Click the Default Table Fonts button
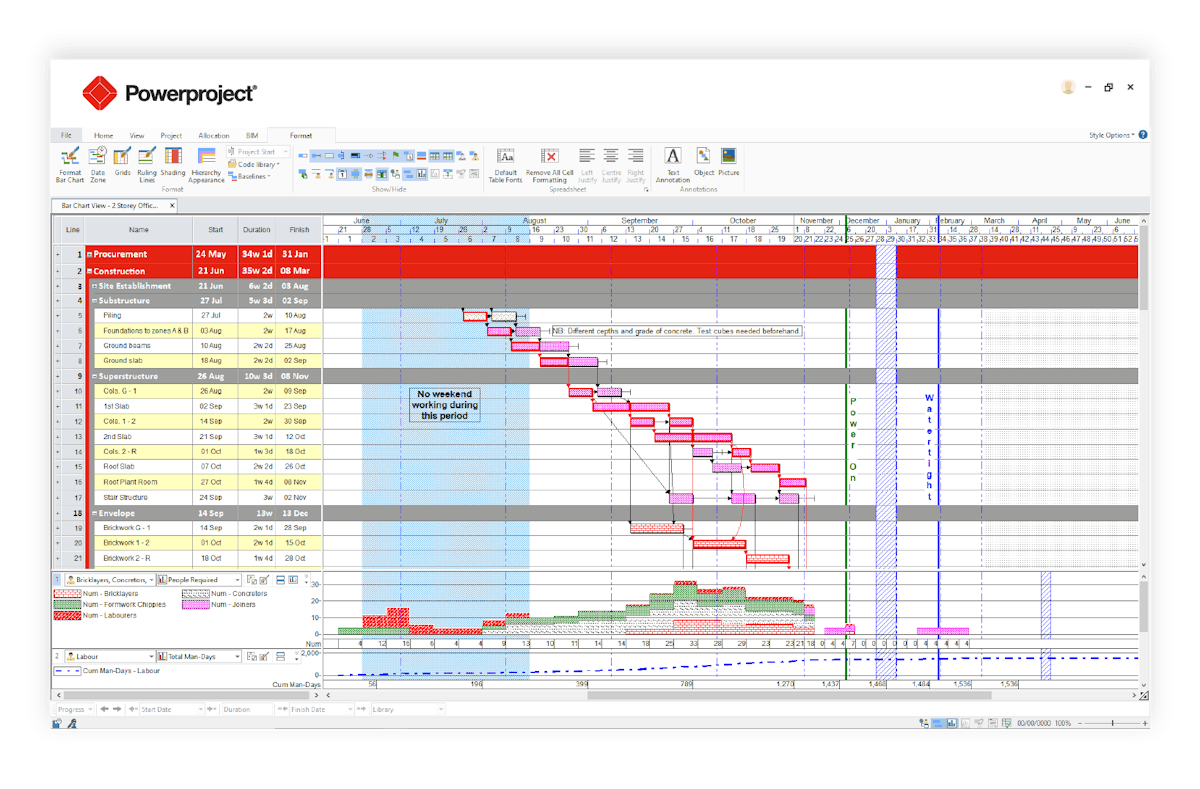1200x789 pixels. (x=506, y=163)
